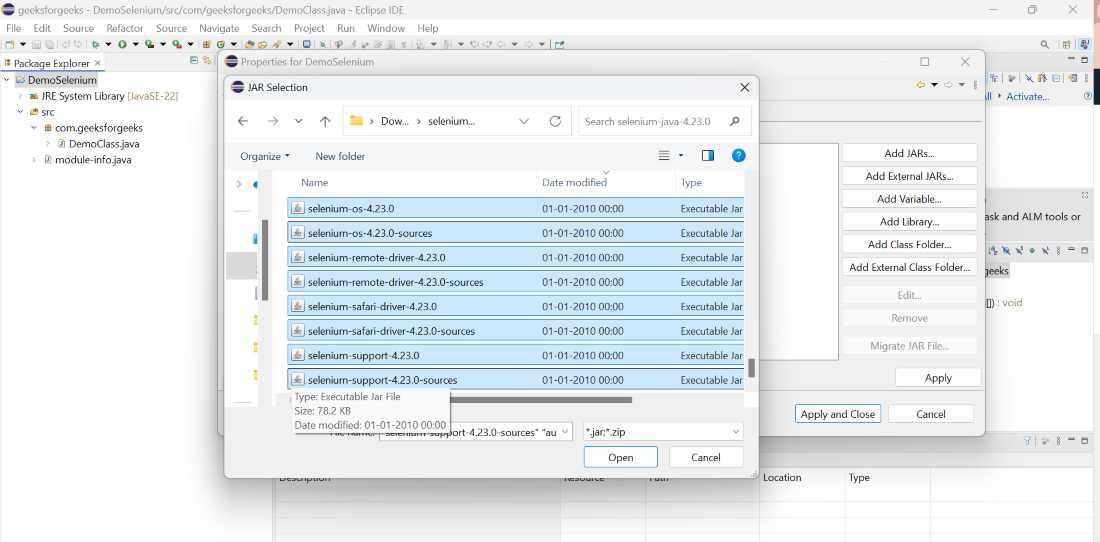Click the New Java Package toolbar icon
1100x542 pixels.
tap(206, 44)
